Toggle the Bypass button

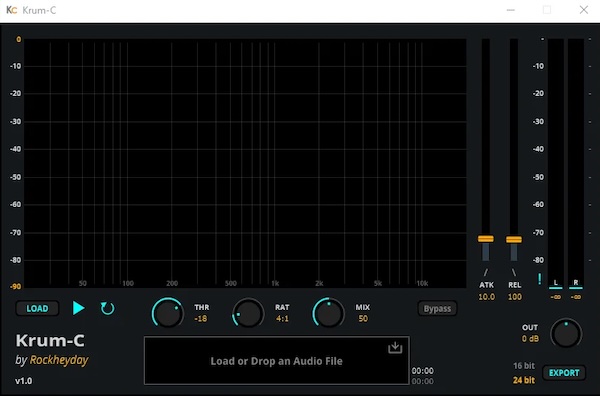point(437,308)
